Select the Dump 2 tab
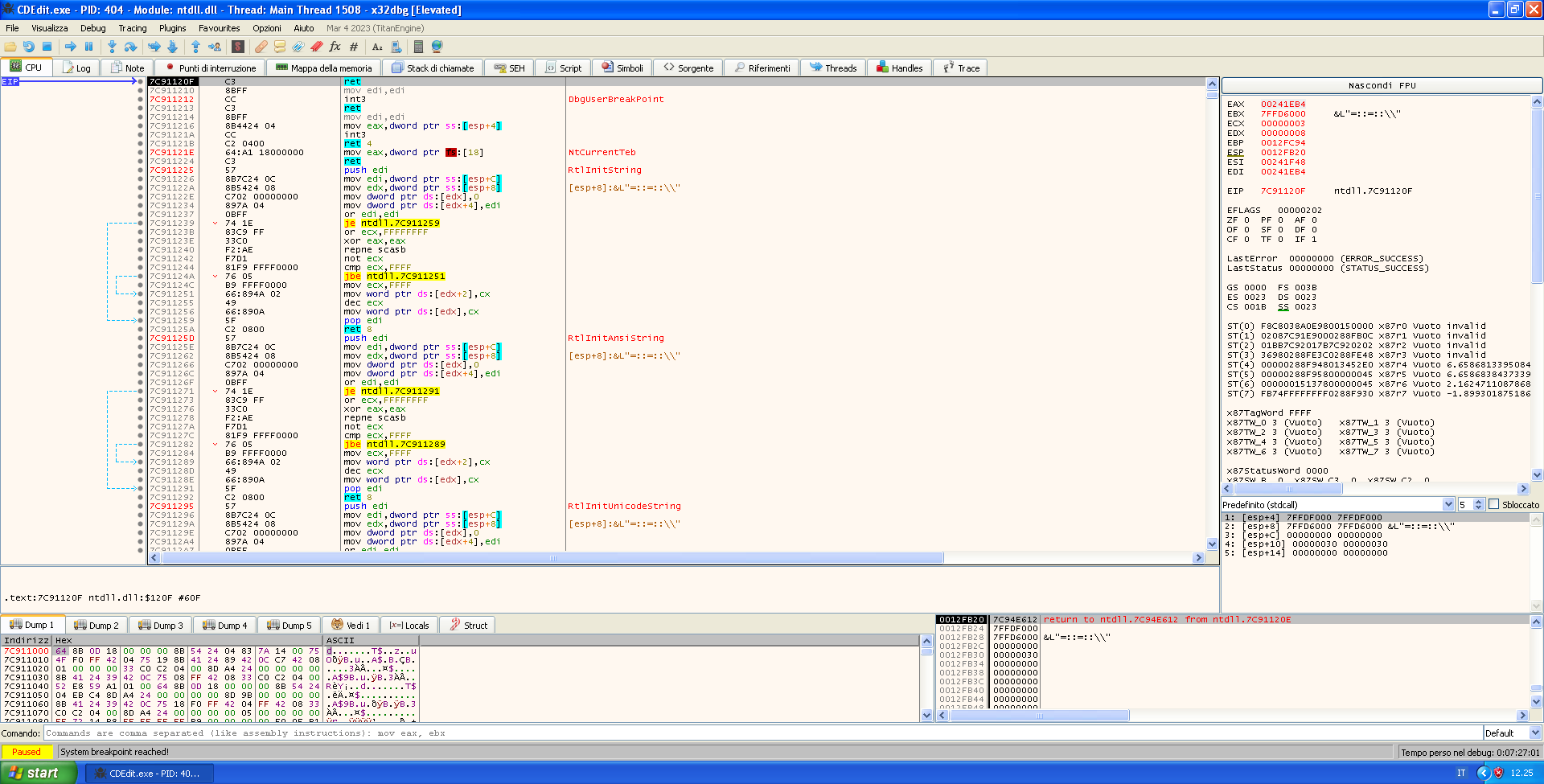 [x=96, y=625]
